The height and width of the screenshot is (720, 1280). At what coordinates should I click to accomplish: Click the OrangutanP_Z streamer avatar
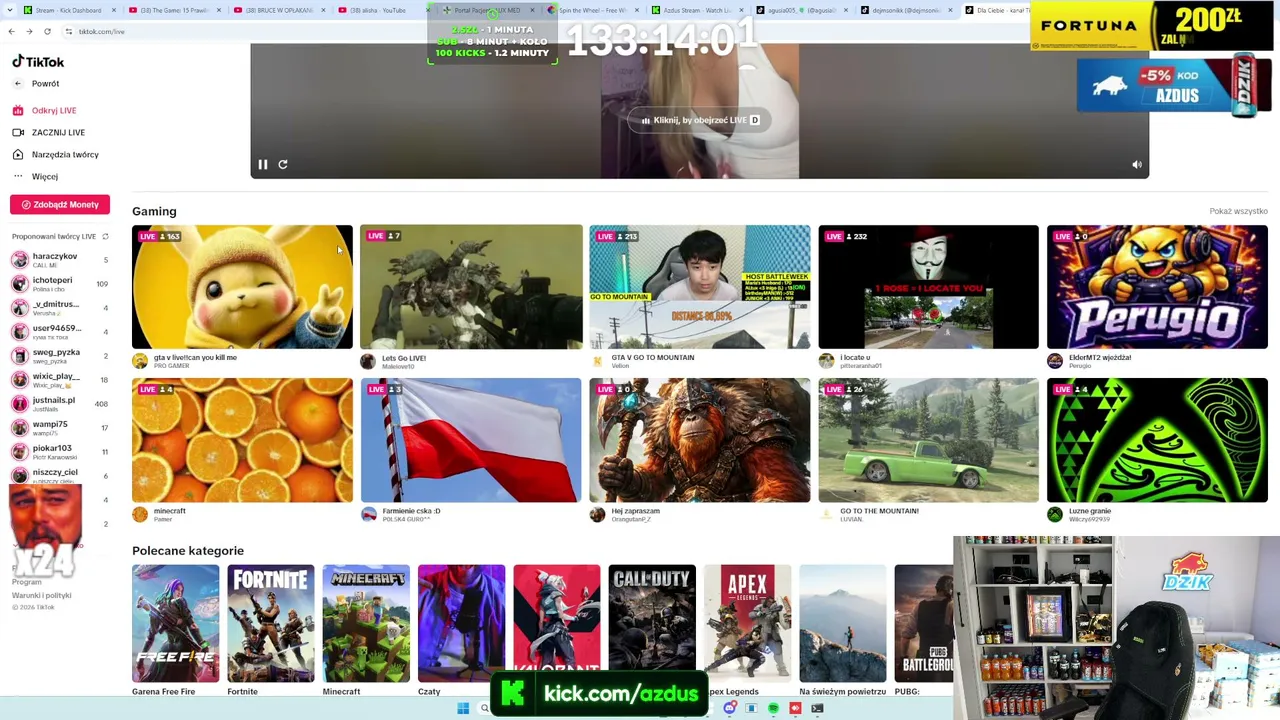597,515
